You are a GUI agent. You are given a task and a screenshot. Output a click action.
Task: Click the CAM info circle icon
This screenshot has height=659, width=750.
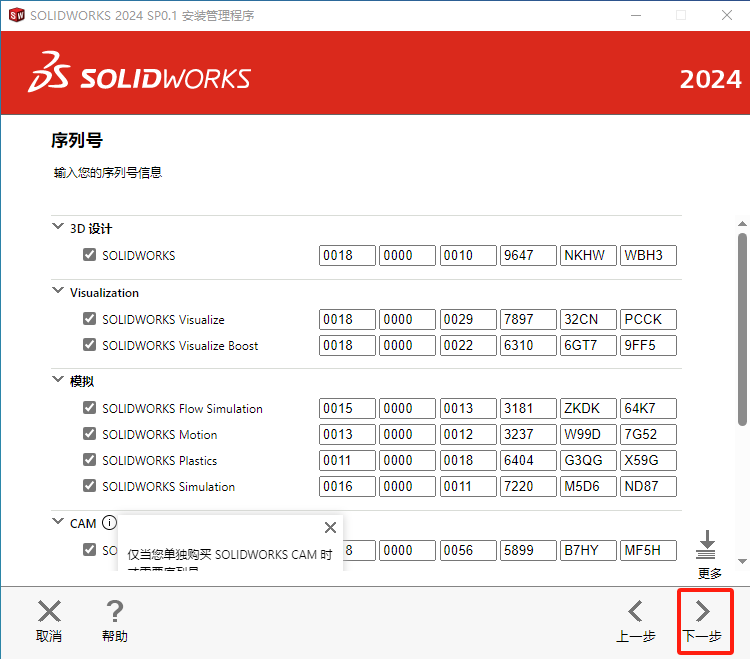[x=109, y=523]
